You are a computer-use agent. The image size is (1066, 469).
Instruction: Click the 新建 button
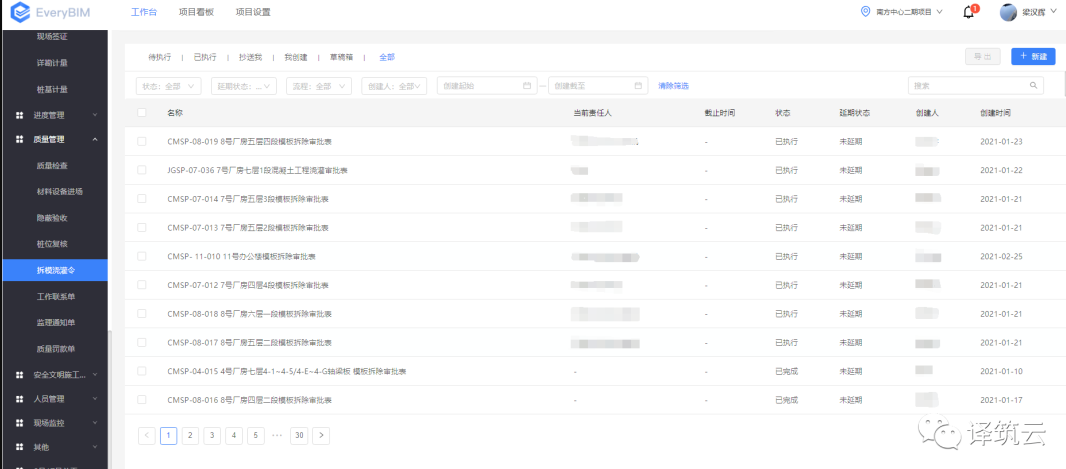click(1033, 57)
